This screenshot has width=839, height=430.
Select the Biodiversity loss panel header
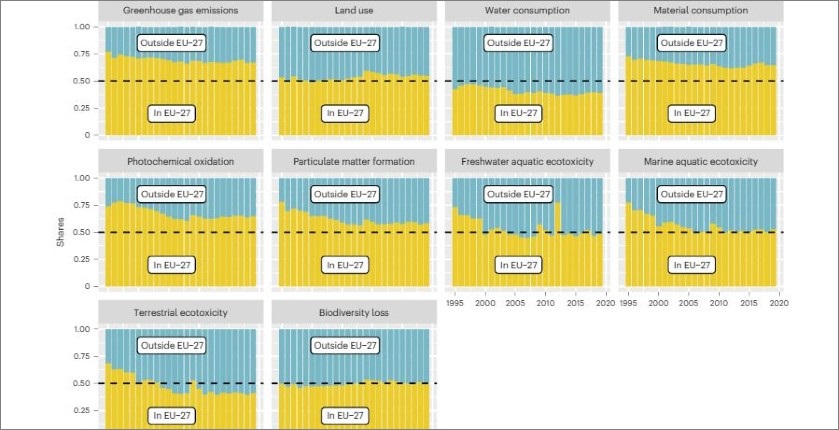point(355,313)
